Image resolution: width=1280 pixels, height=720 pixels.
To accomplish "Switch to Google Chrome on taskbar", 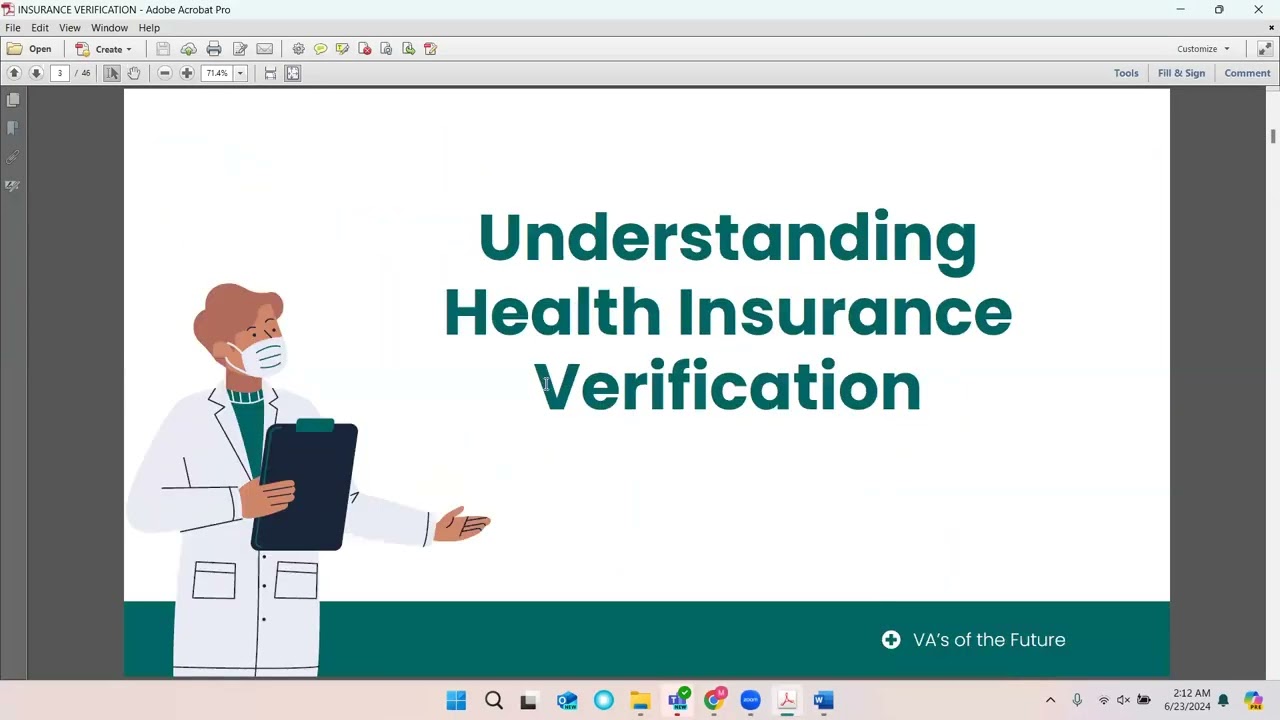I will pyautogui.click(x=714, y=700).
